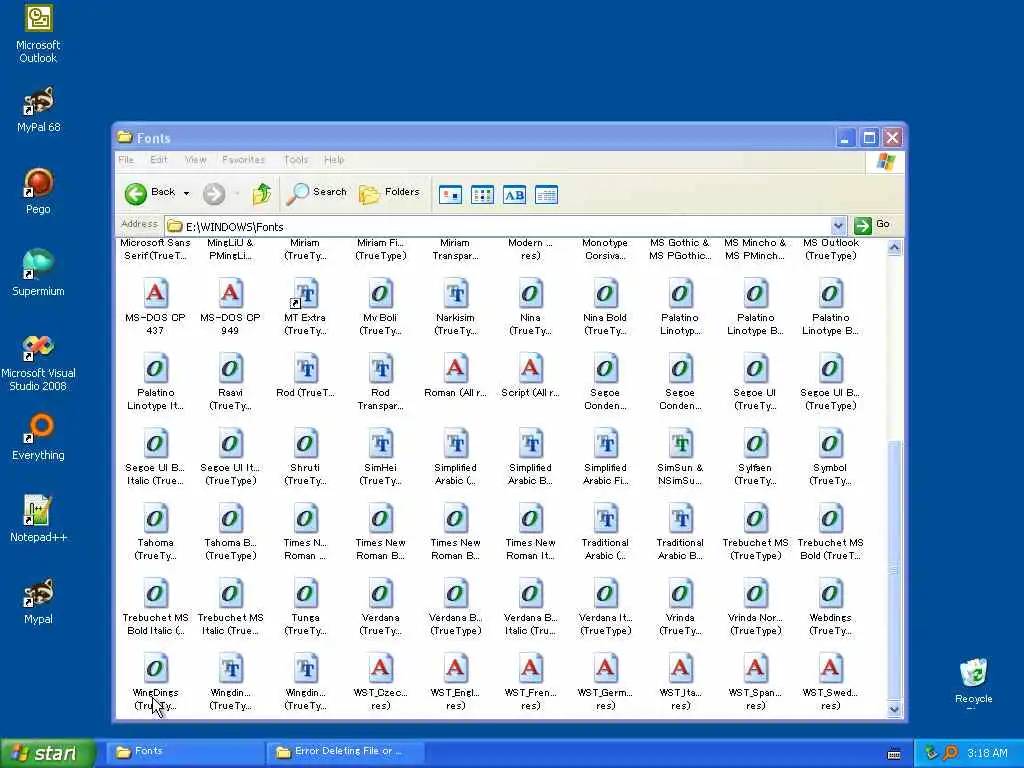Select the SimHei font icon
Screen dimensions: 1024x768
[380, 443]
